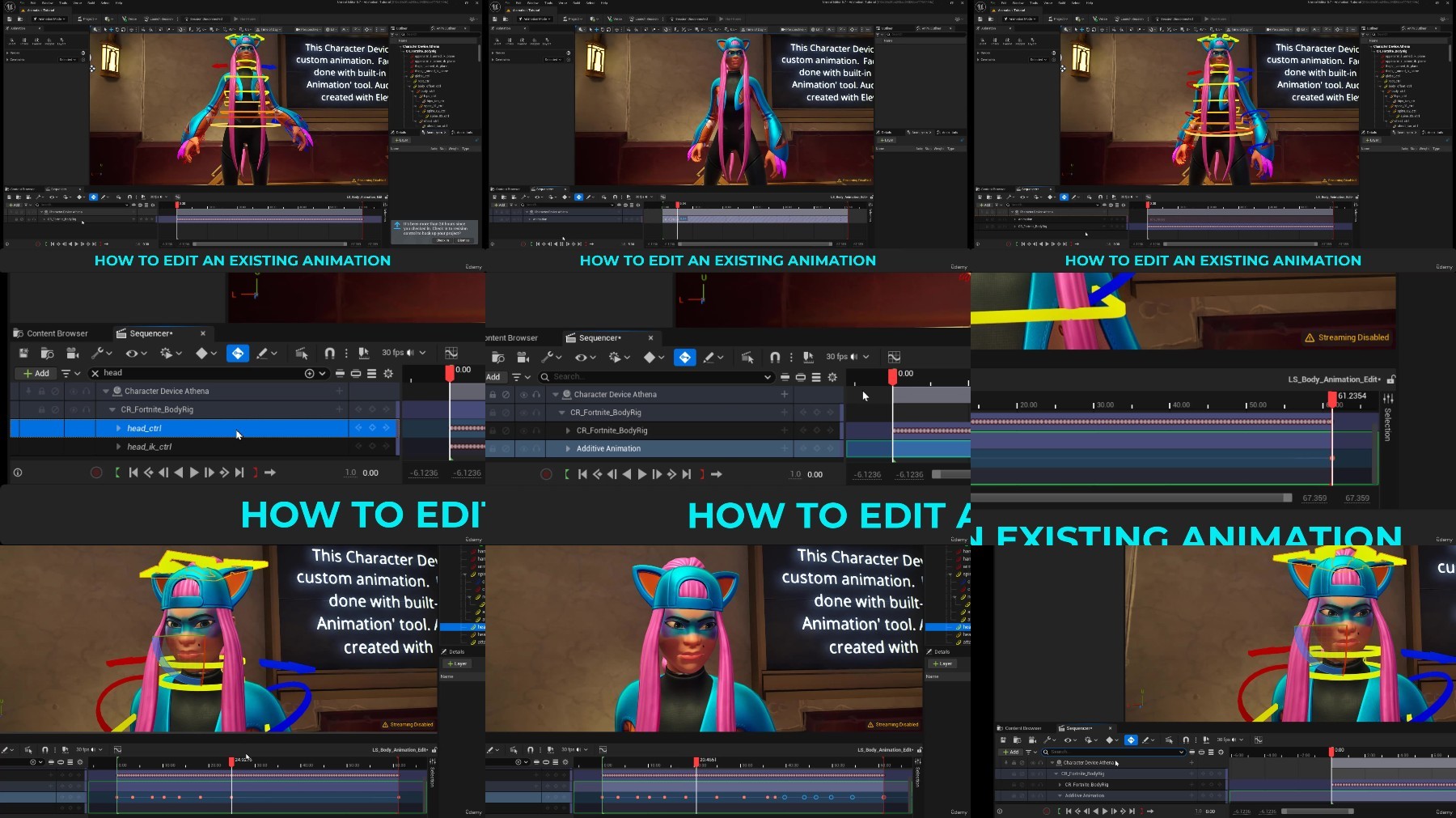
Task: Close Sequencer tab in middle-center frame
Action: pyautogui.click(x=650, y=337)
